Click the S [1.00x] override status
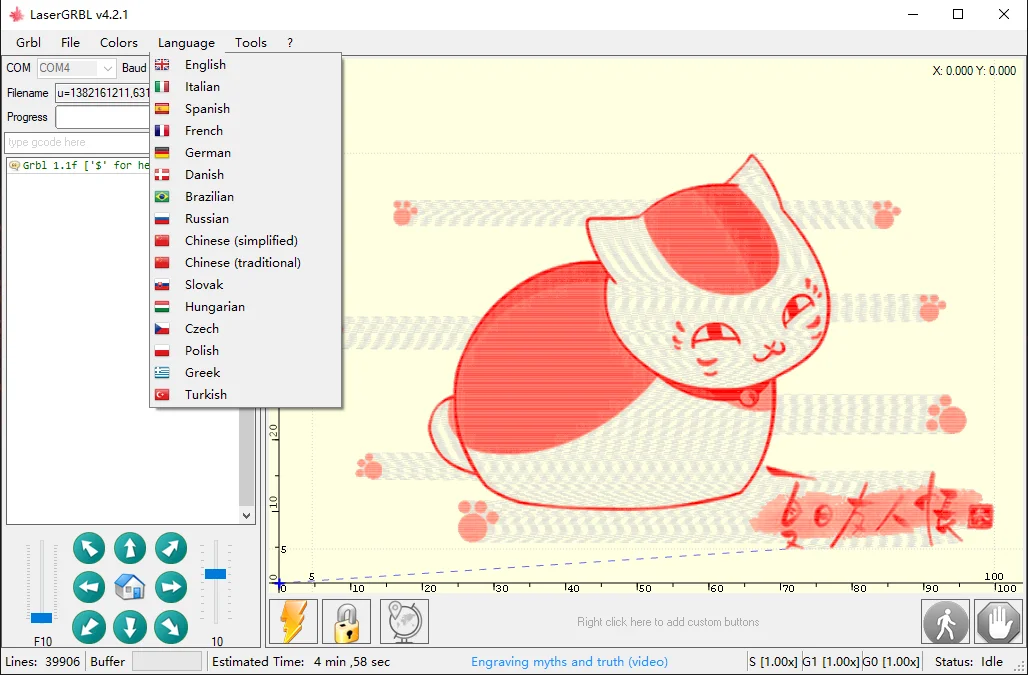Screen dimensions: 1028x675 [x=774, y=662]
